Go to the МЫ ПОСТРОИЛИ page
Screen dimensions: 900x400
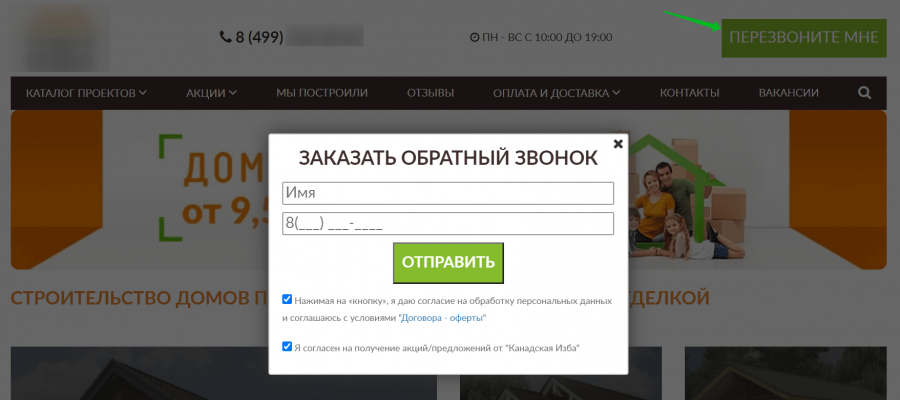pyautogui.click(x=322, y=93)
